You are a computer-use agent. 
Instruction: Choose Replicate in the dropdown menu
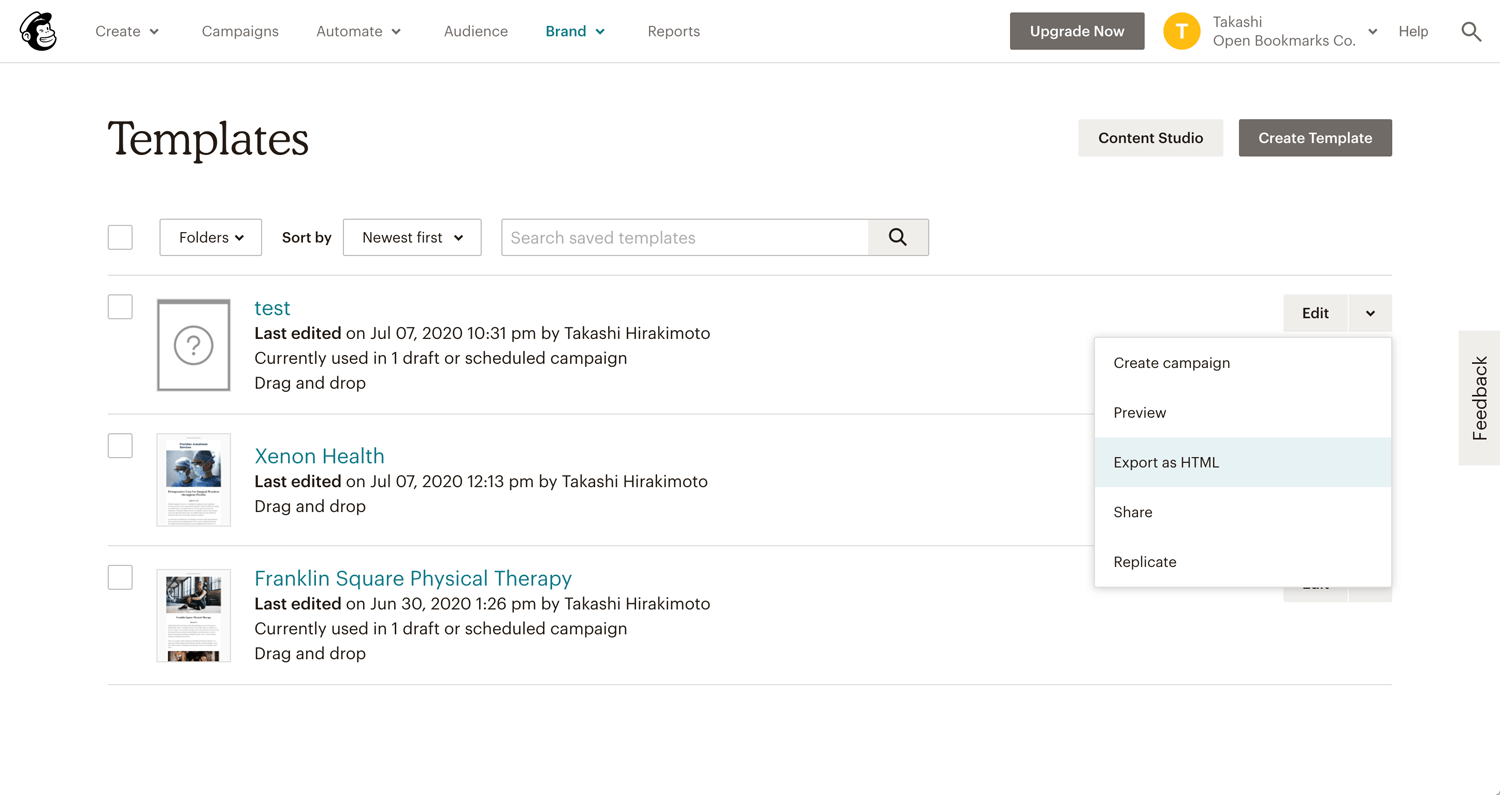point(1243,562)
